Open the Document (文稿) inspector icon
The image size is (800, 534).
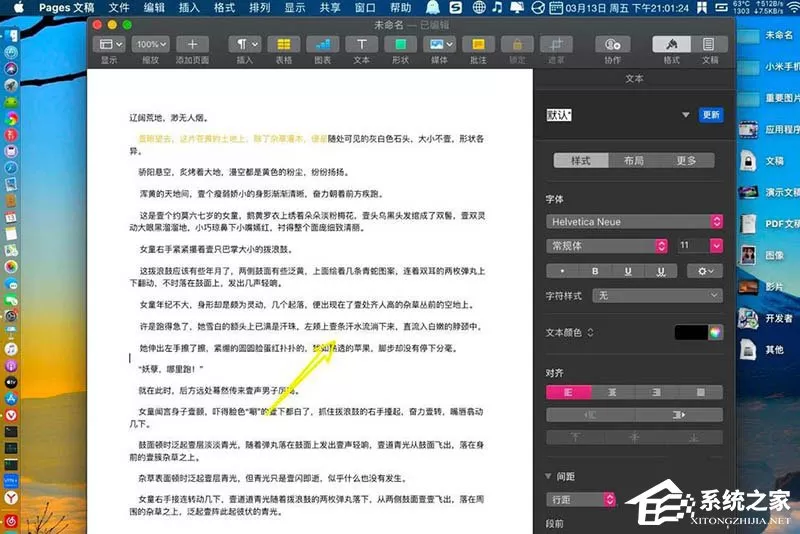pos(709,45)
